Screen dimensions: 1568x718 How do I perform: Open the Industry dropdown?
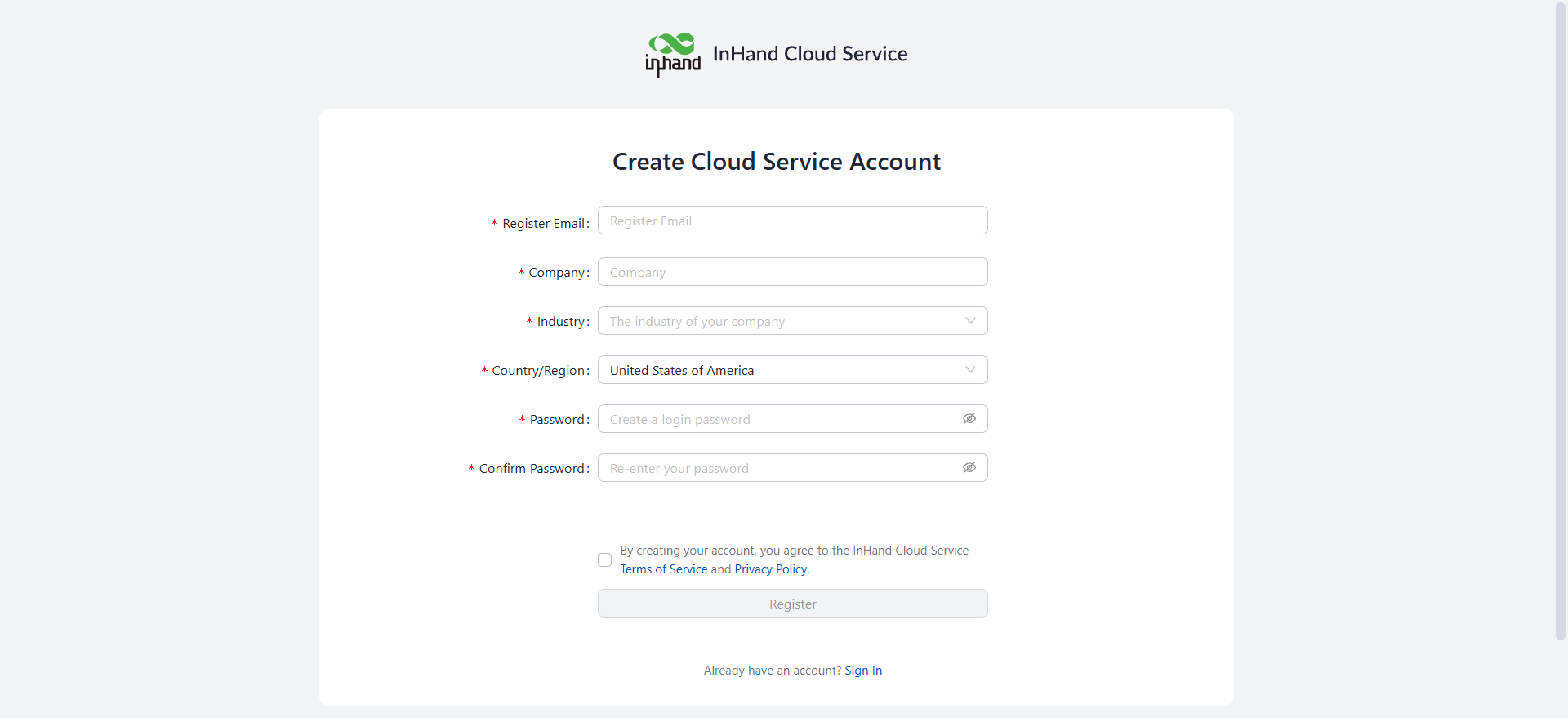click(792, 321)
